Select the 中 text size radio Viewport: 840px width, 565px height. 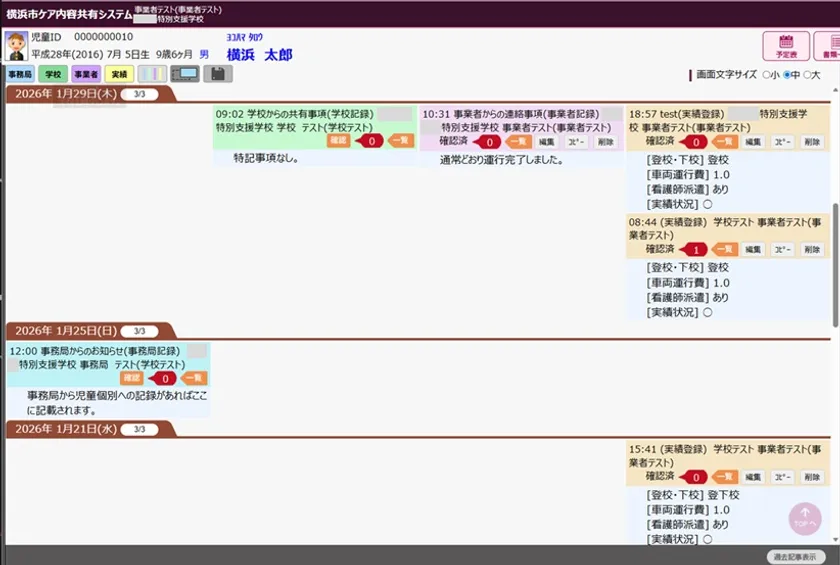(787, 75)
